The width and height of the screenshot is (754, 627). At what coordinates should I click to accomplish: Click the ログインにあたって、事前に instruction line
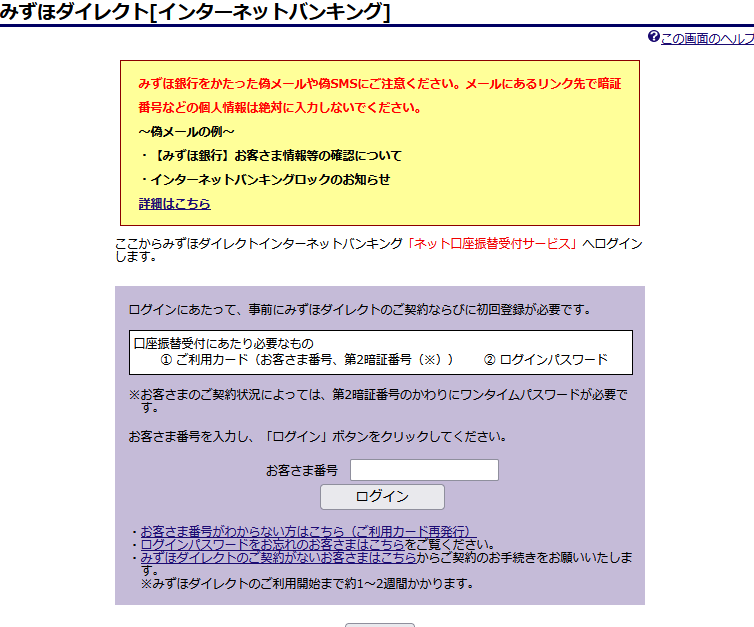360,309
